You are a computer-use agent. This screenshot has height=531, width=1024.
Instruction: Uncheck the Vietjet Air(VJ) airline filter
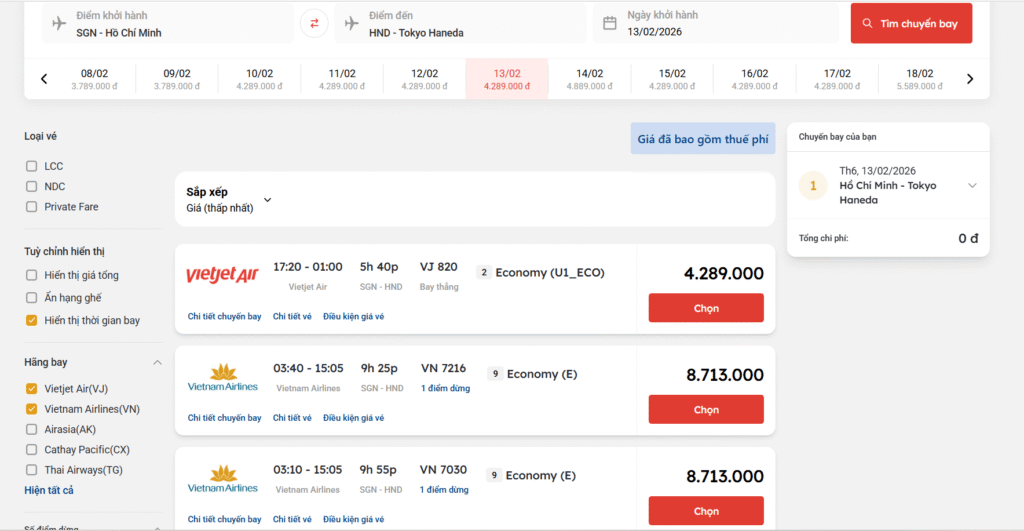point(32,388)
